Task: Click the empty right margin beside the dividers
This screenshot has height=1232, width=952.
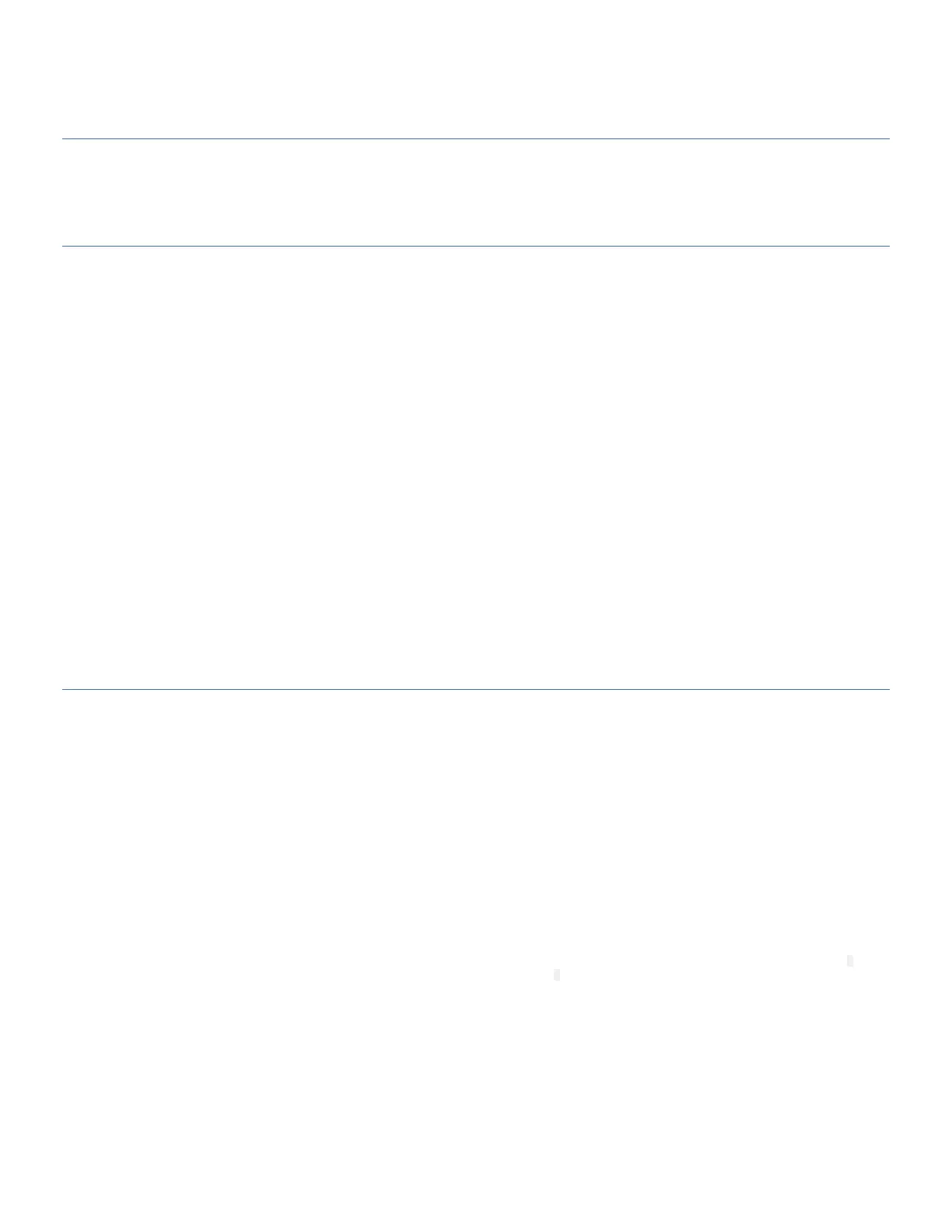Action: (921, 467)
